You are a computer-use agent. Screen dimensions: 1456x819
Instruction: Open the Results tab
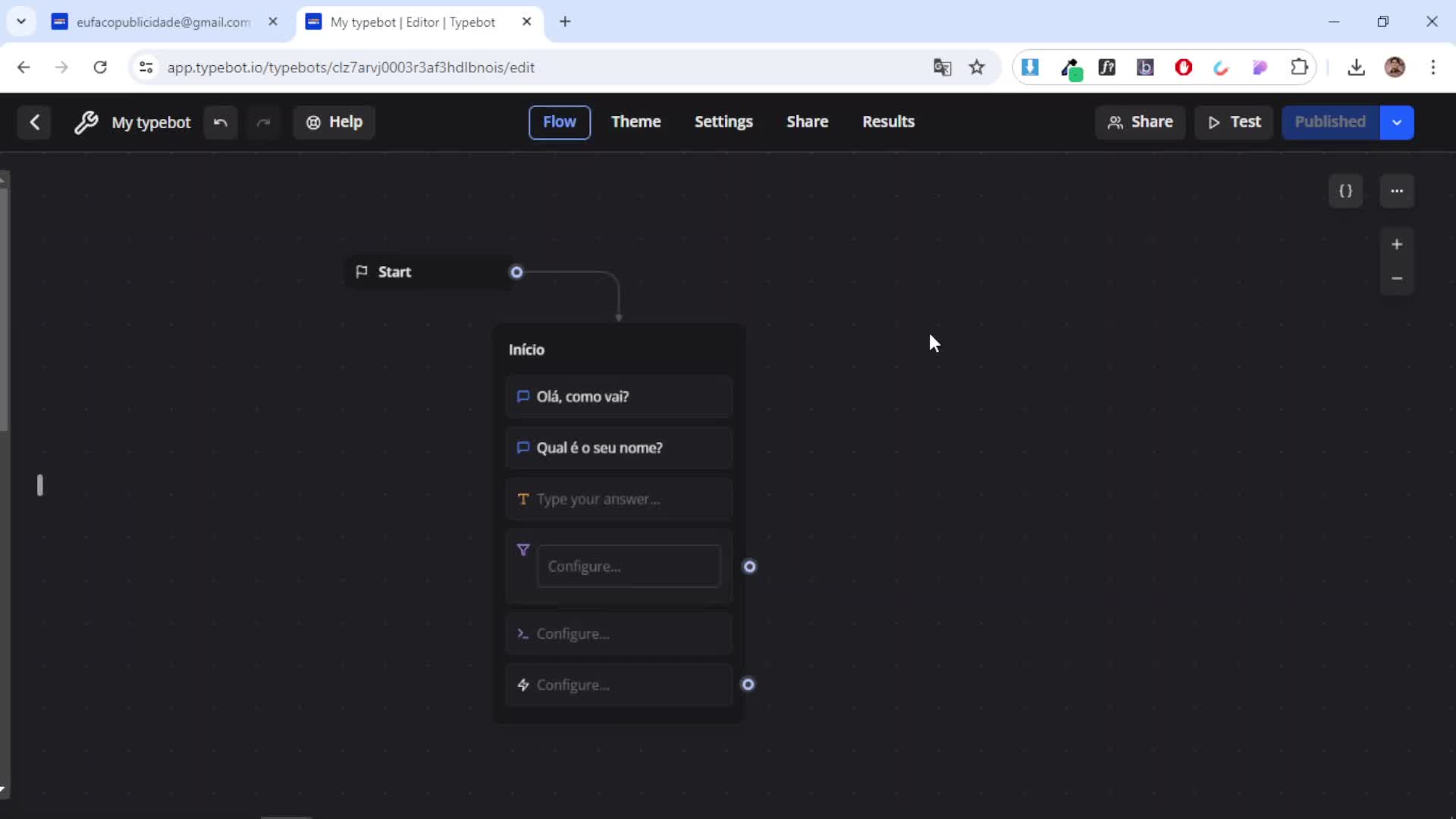coord(888,122)
